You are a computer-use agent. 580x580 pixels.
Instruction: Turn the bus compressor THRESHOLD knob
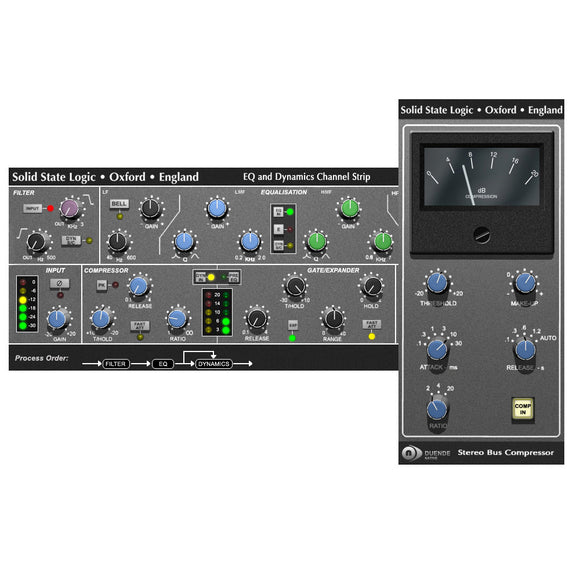tap(437, 283)
